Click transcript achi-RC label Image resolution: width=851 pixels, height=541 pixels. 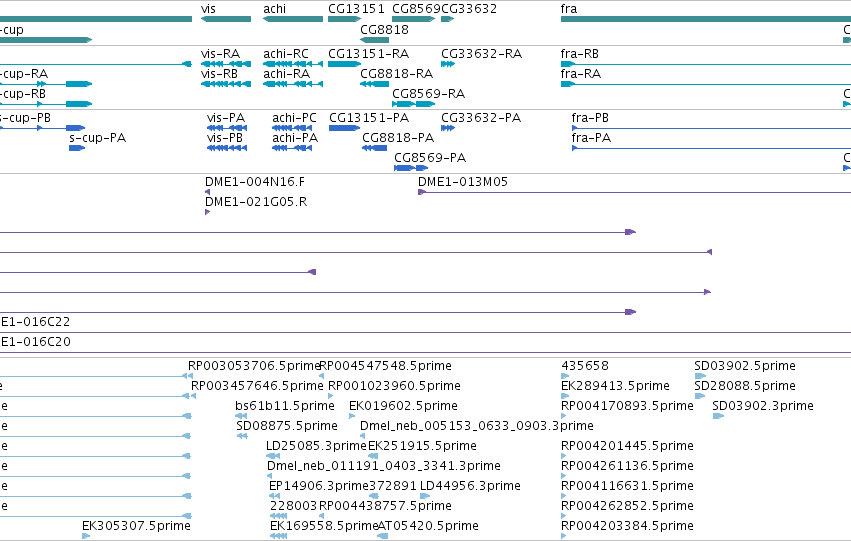286,54
